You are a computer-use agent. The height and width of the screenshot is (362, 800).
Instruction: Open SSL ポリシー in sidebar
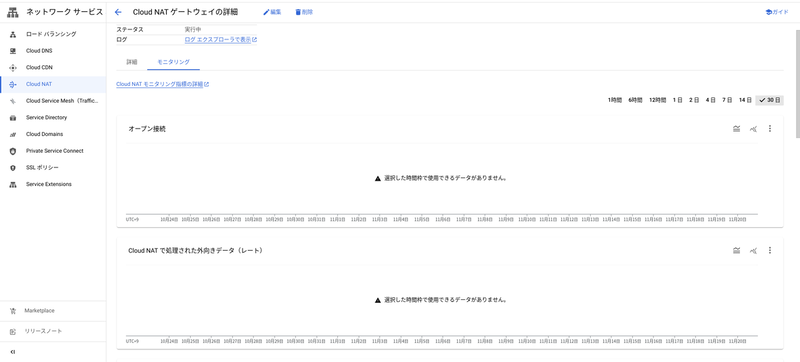tap(53, 168)
